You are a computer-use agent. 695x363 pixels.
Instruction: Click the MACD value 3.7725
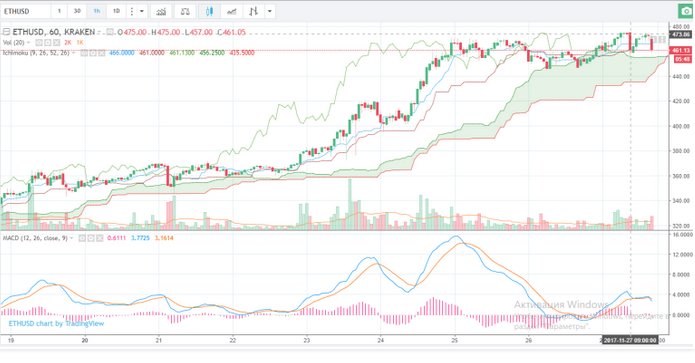pos(140,238)
